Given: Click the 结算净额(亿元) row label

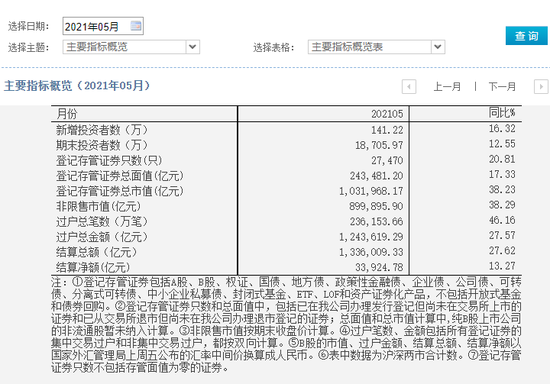Looking at the screenshot, I should pyautogui.click(x=93, y=268).
